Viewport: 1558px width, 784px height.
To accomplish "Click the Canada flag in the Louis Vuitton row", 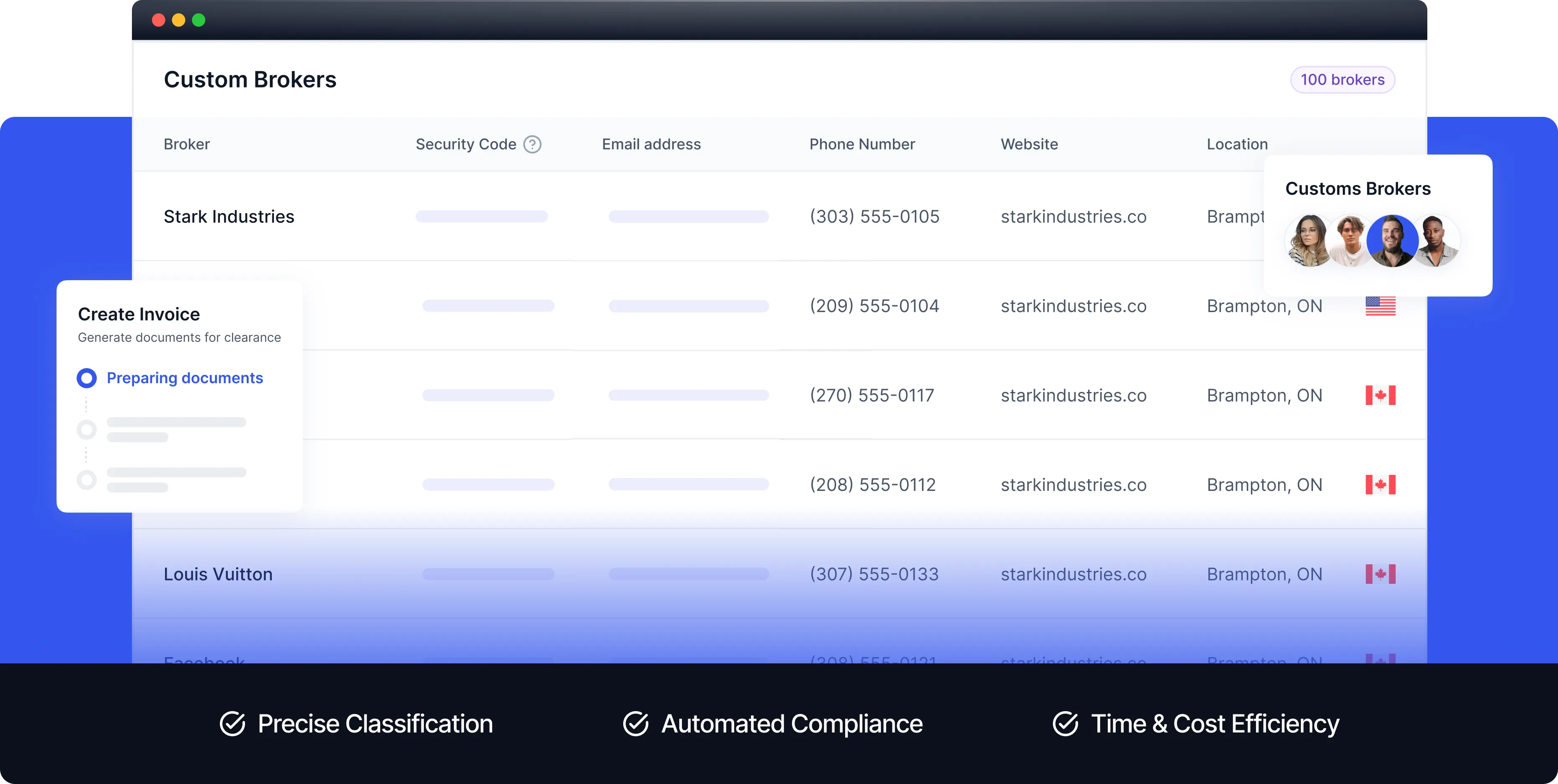I will (1380, 574).
